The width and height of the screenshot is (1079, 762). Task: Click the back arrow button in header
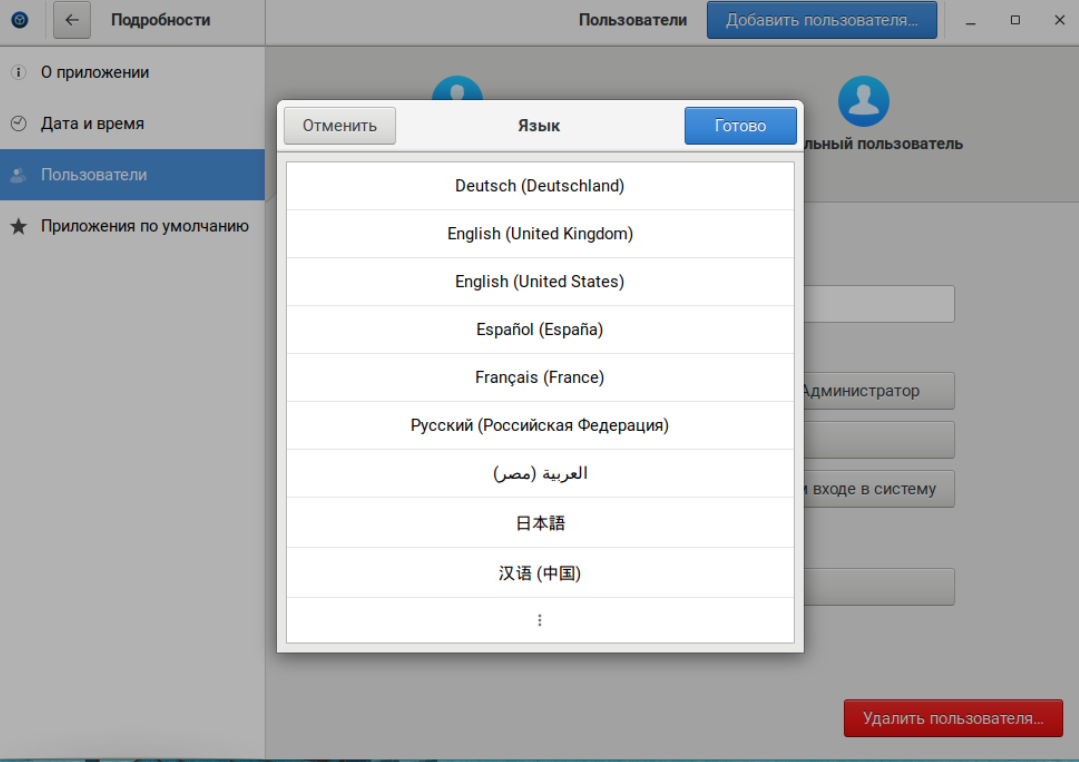pos(72,20)
